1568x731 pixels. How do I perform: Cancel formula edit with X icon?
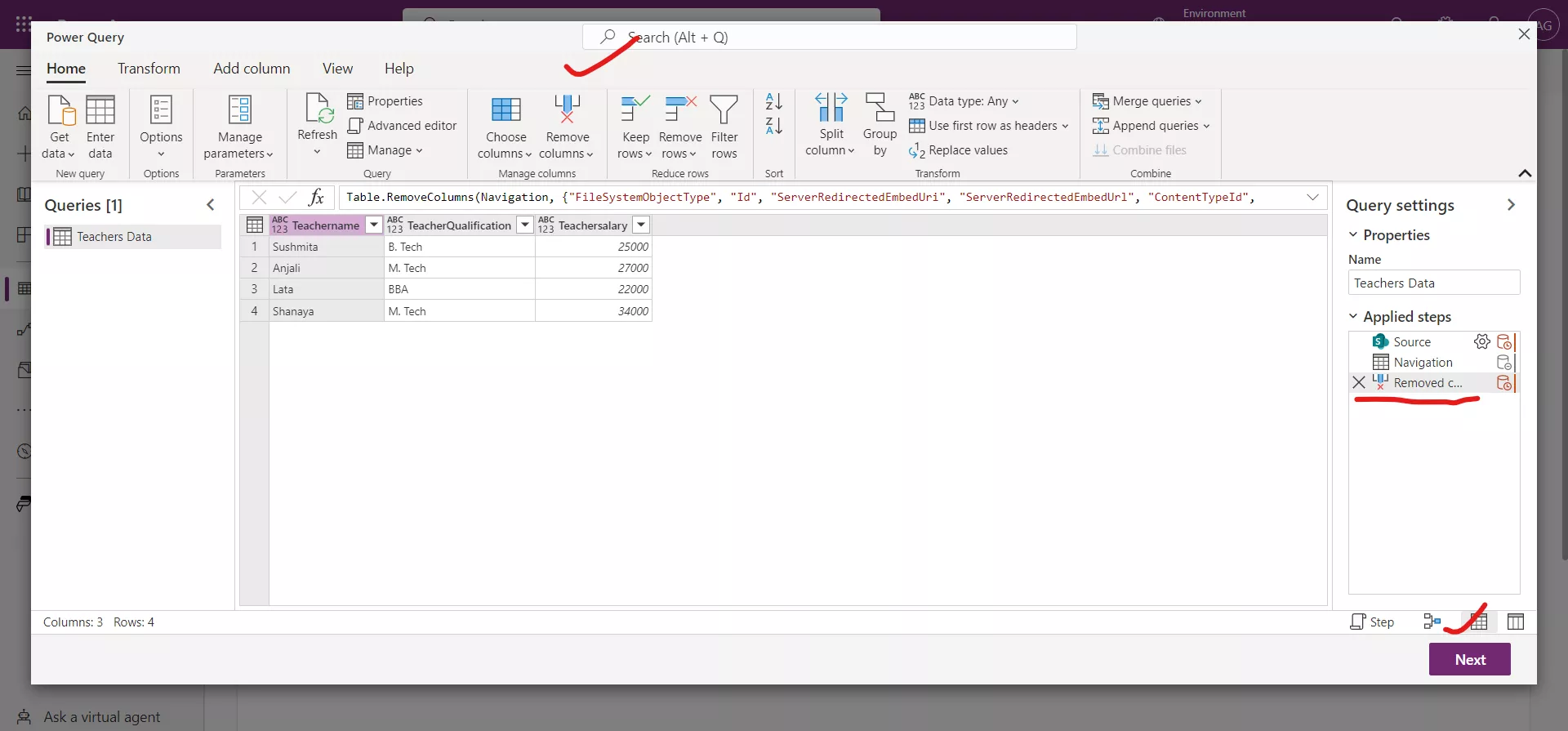point(259,197)
